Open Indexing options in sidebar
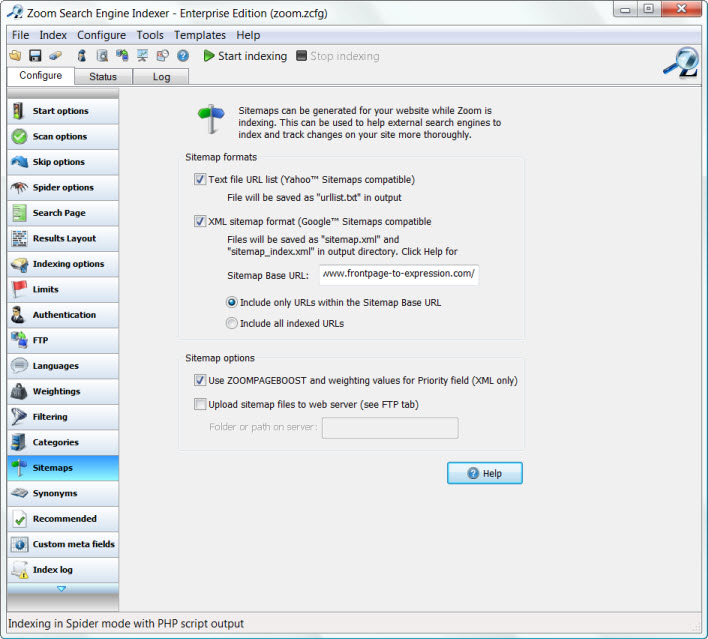This screenshot has width=708, height=639. click(63, 264)
